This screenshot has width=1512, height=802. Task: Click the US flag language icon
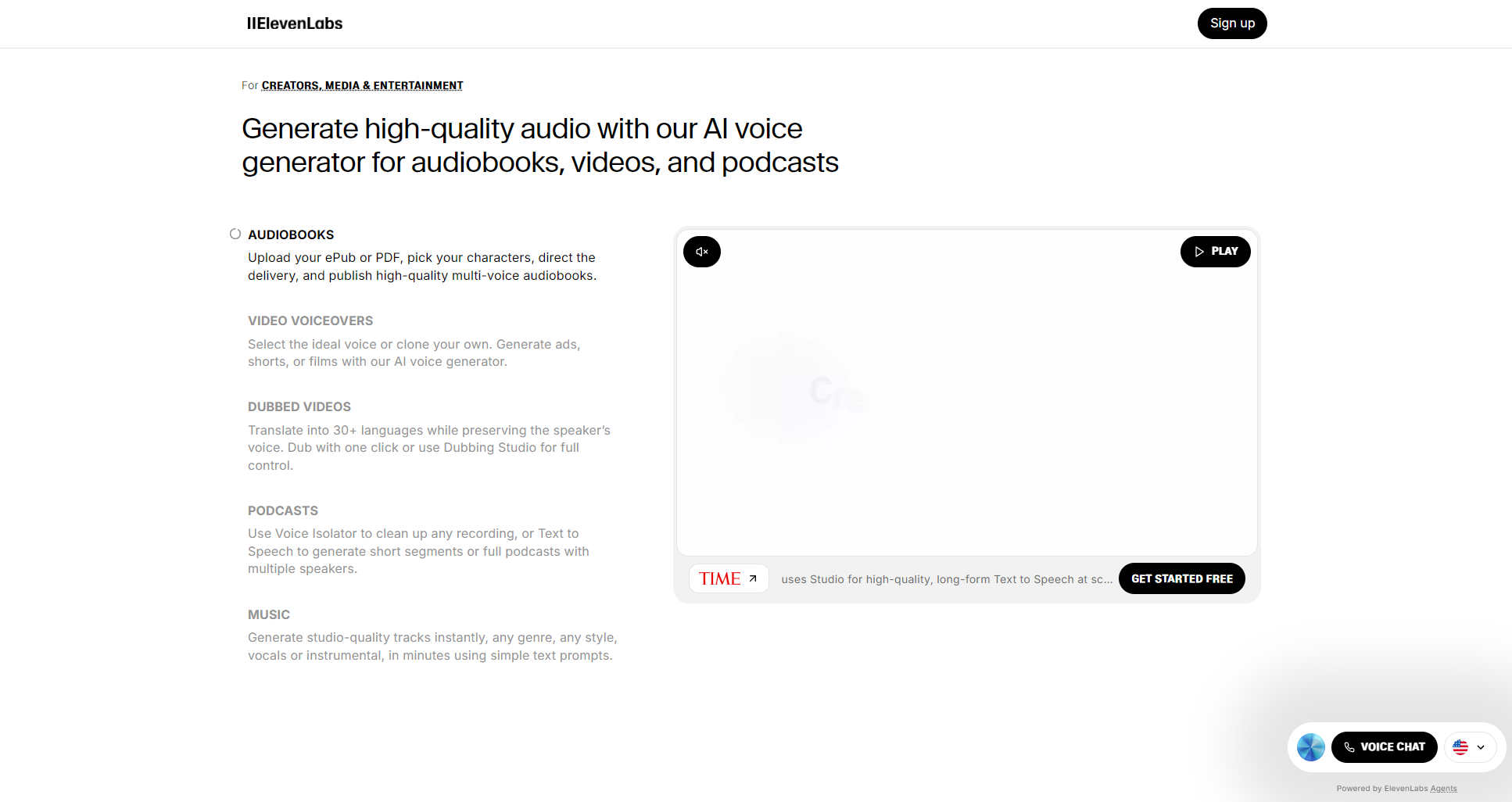pos(1460,747)
